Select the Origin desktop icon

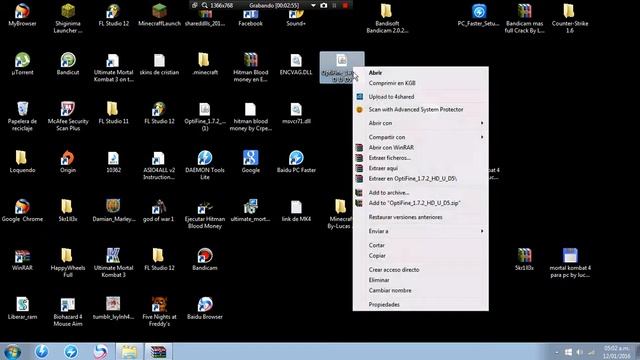(68, 162)
